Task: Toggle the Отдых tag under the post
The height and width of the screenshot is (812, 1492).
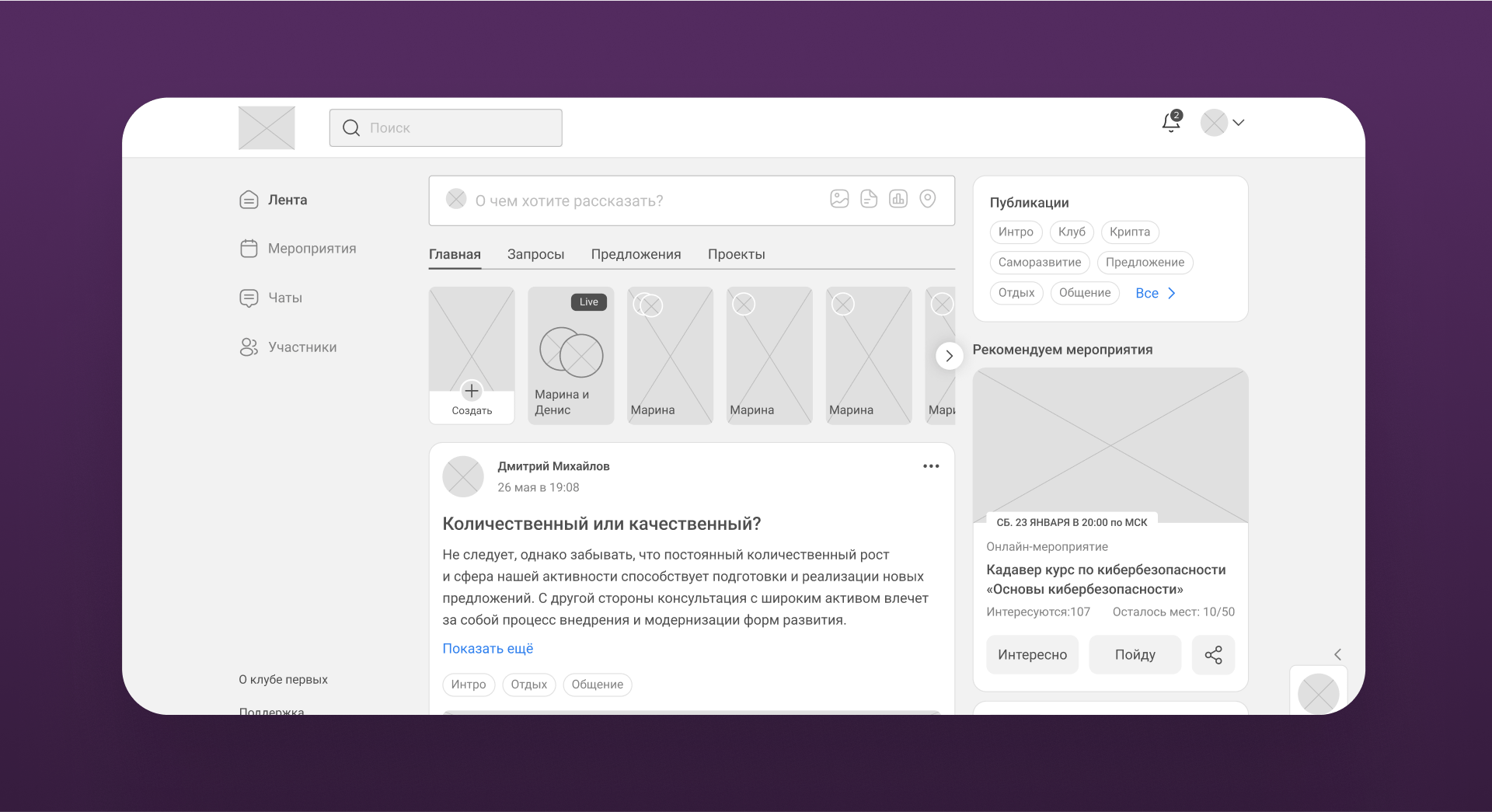Action: click(x=528, y=685)
